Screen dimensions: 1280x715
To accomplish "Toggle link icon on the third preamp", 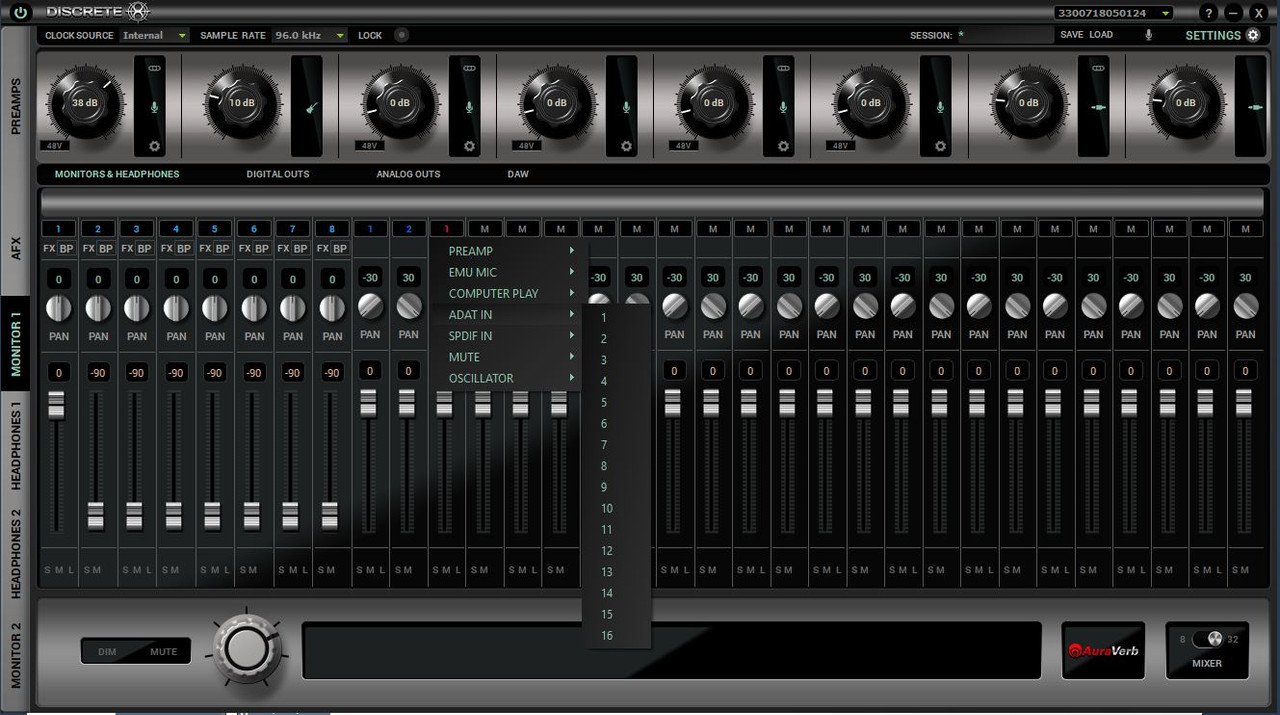I will tap(469, 68).
